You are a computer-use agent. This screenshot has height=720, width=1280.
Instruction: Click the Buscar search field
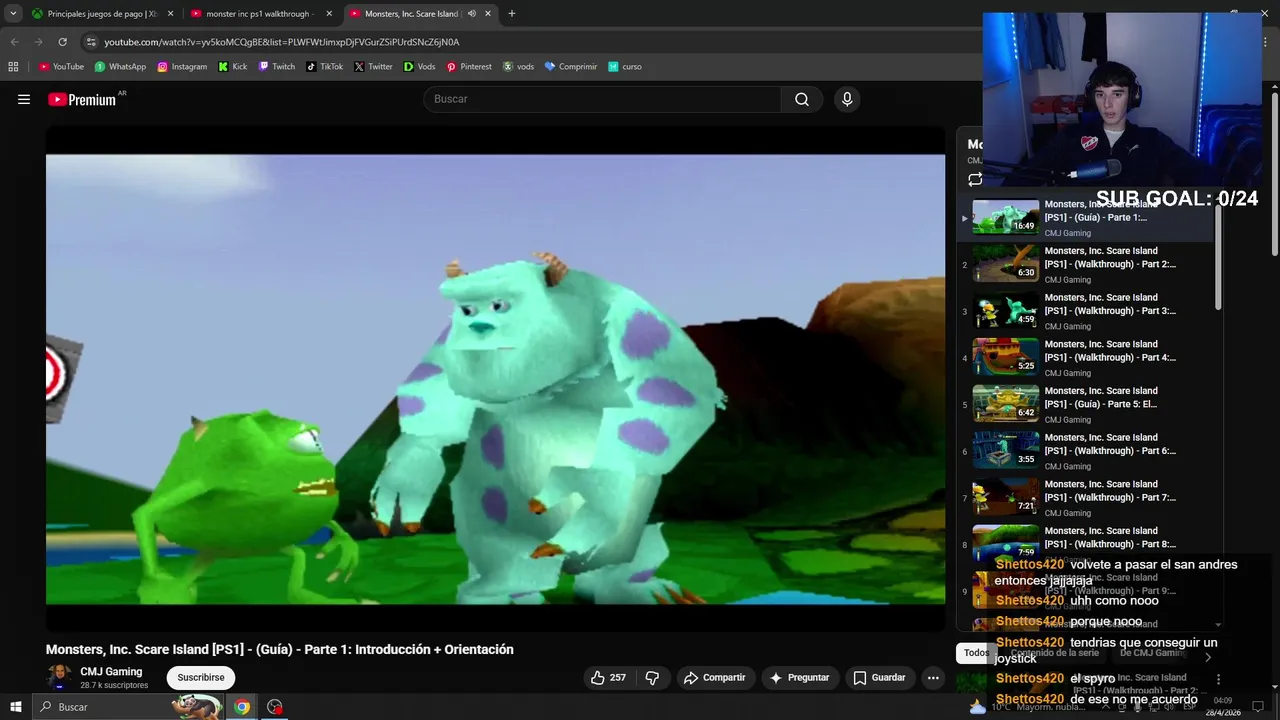point(602,99)
